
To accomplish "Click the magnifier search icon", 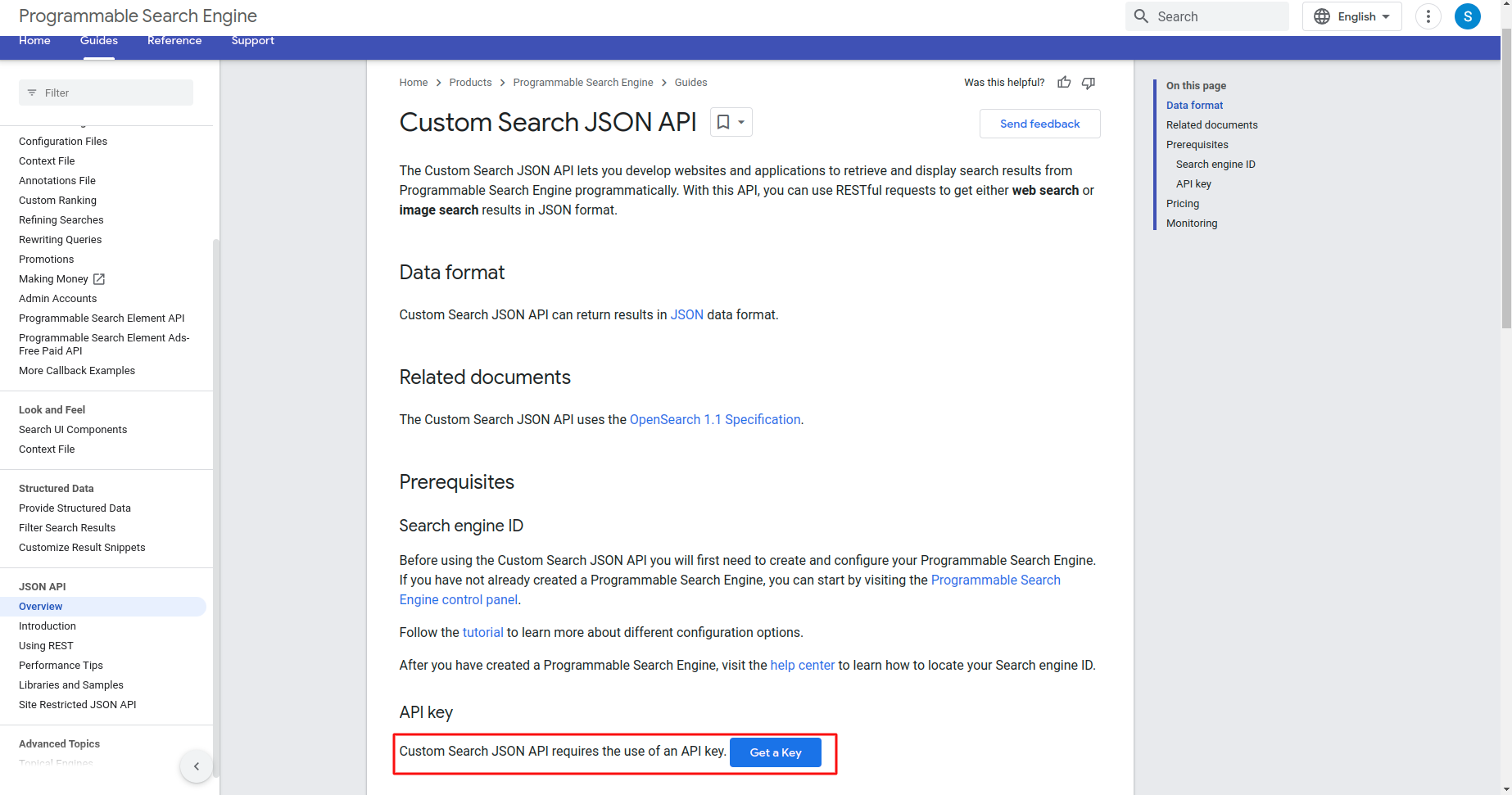I will pyautogui.click(x=1141, y=16).
